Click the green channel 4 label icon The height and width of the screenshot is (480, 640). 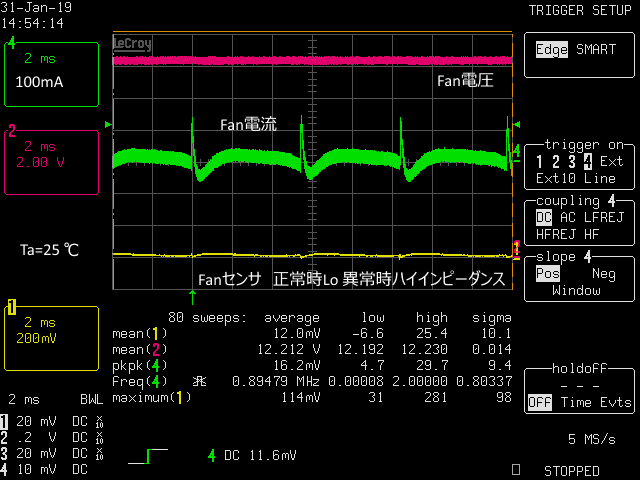click(11, 42)
